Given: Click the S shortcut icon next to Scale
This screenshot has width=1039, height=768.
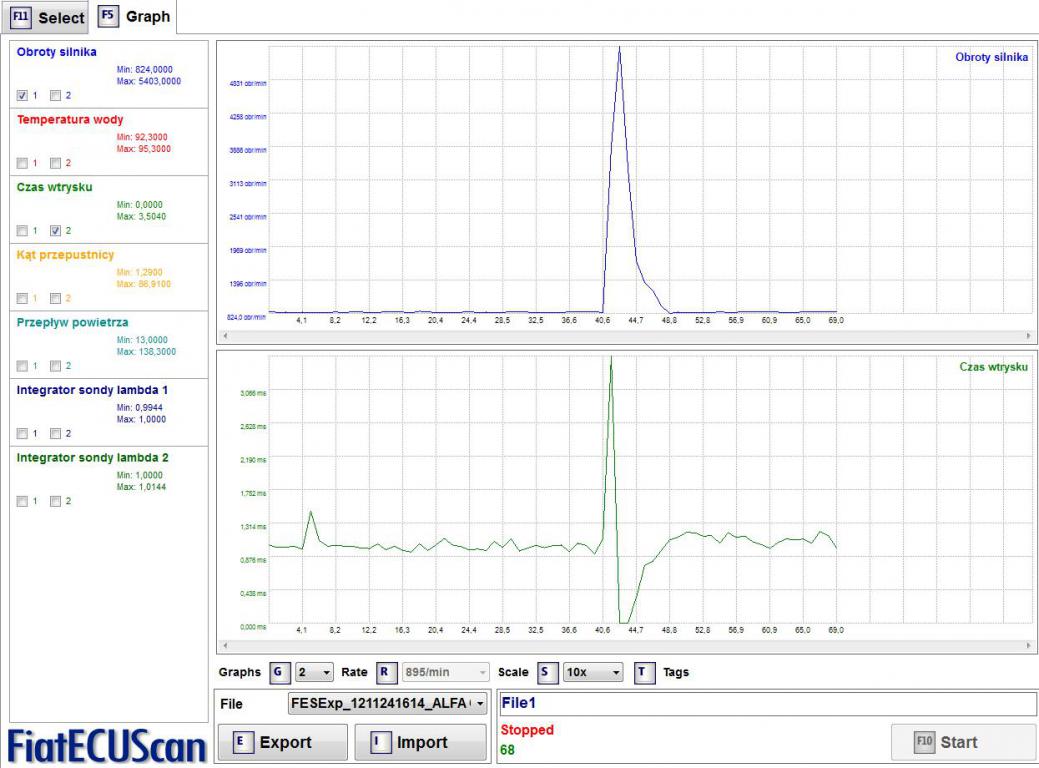Looking at the screenshot, I should click(x=546, y=673).
